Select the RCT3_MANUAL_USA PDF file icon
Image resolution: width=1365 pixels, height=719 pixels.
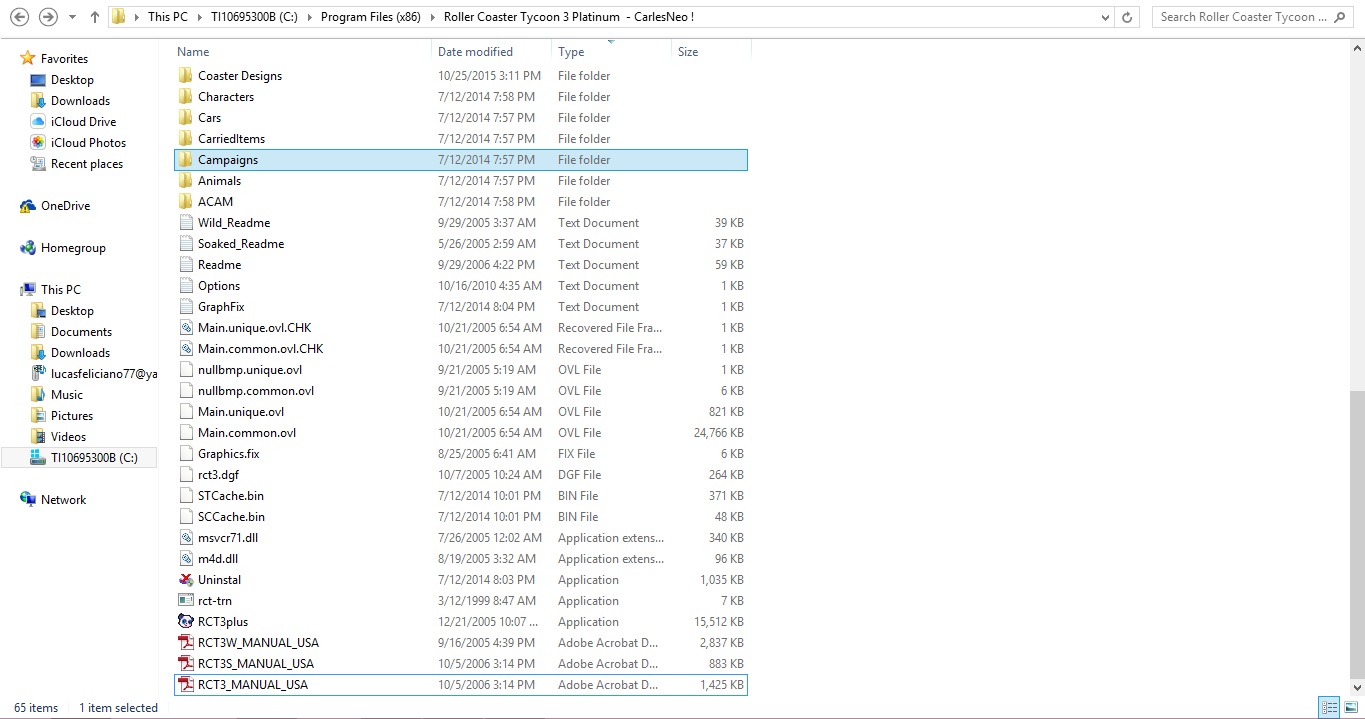[x=185, y=685]
